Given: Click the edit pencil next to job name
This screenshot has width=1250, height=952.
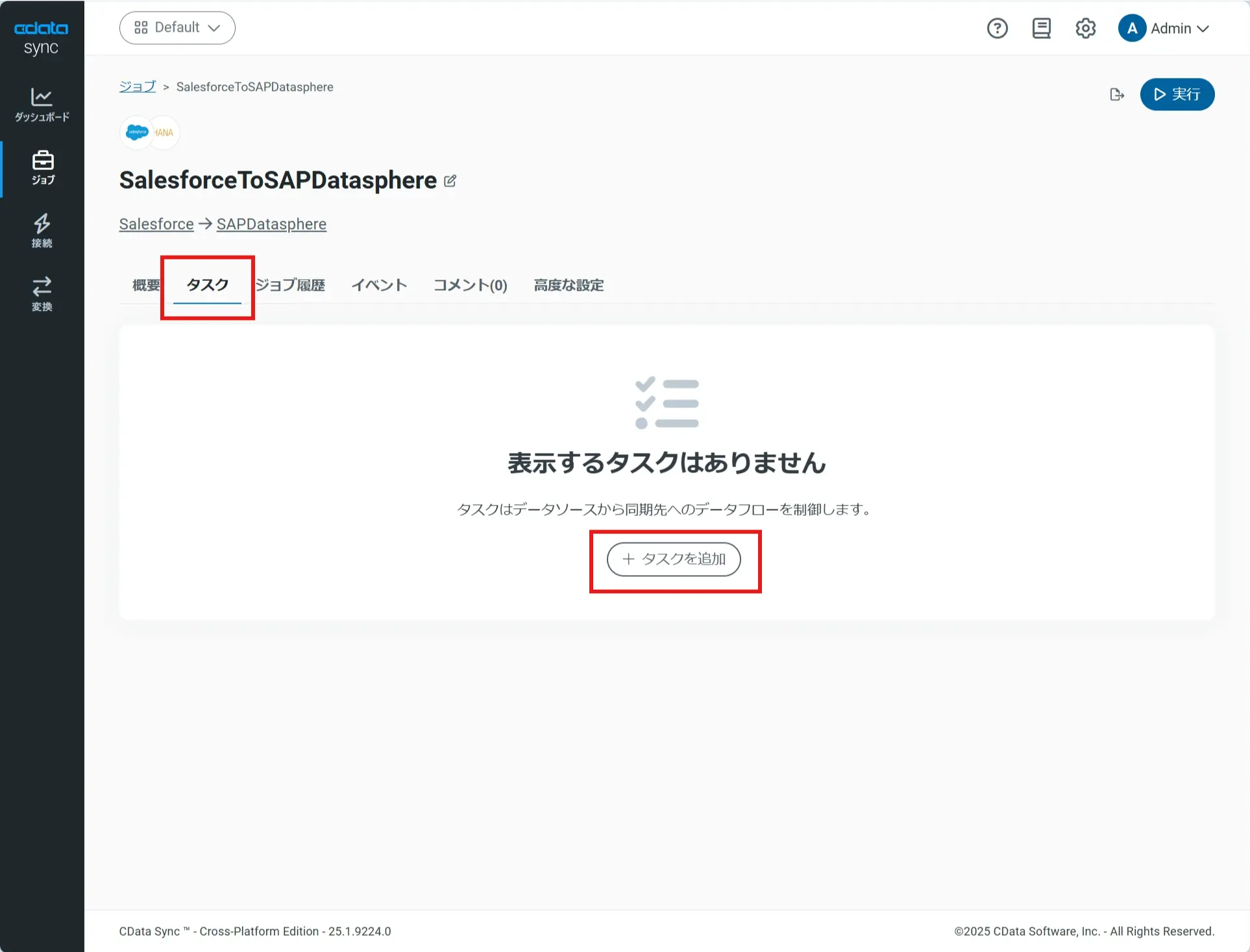Looking at the screenshot, I should [450, 181].
